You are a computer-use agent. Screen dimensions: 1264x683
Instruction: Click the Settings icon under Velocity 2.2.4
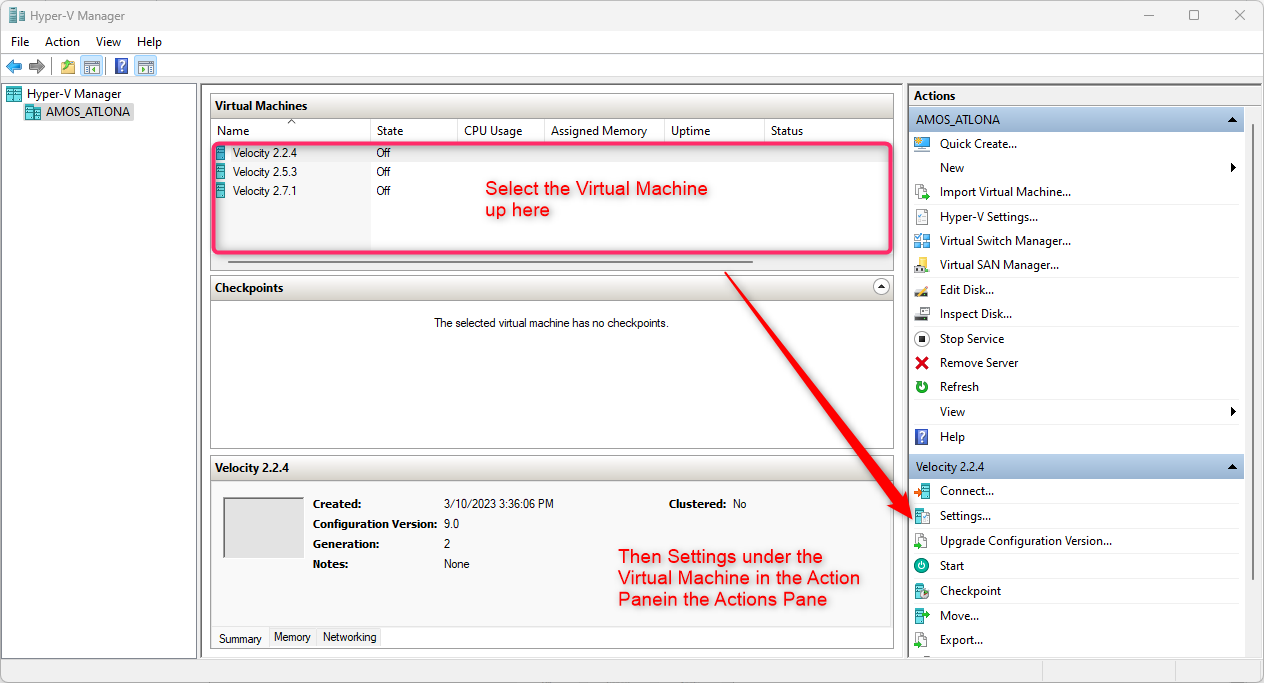click(x=922, y=516)
